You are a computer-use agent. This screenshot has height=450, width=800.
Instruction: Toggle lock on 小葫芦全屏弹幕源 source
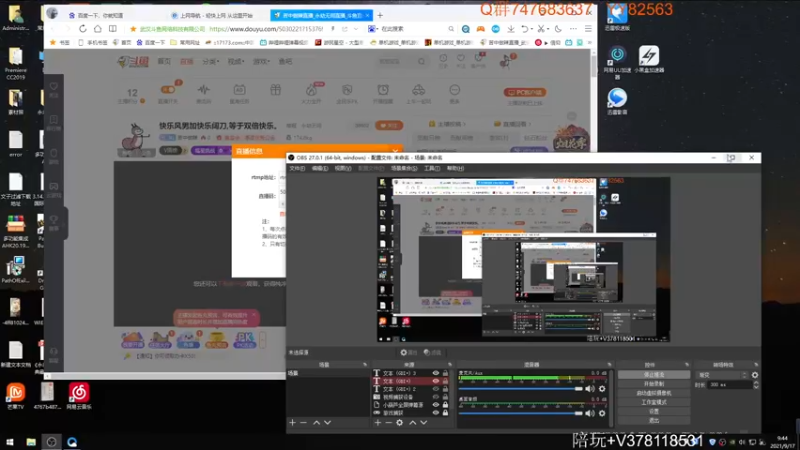point(445,405)
